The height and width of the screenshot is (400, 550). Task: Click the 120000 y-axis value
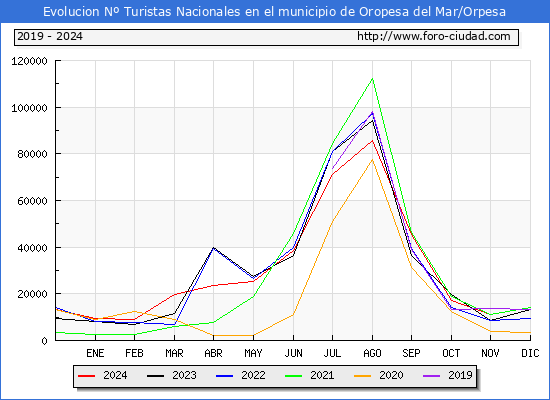[29, 61]
